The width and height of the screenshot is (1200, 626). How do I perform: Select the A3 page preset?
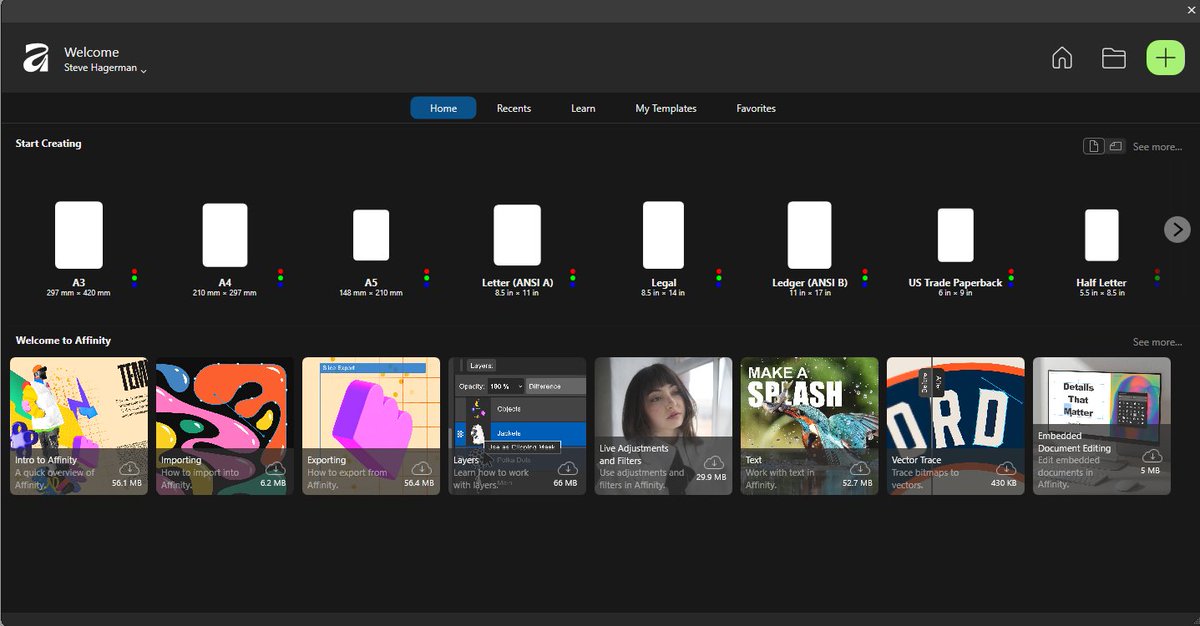point(78,235)
